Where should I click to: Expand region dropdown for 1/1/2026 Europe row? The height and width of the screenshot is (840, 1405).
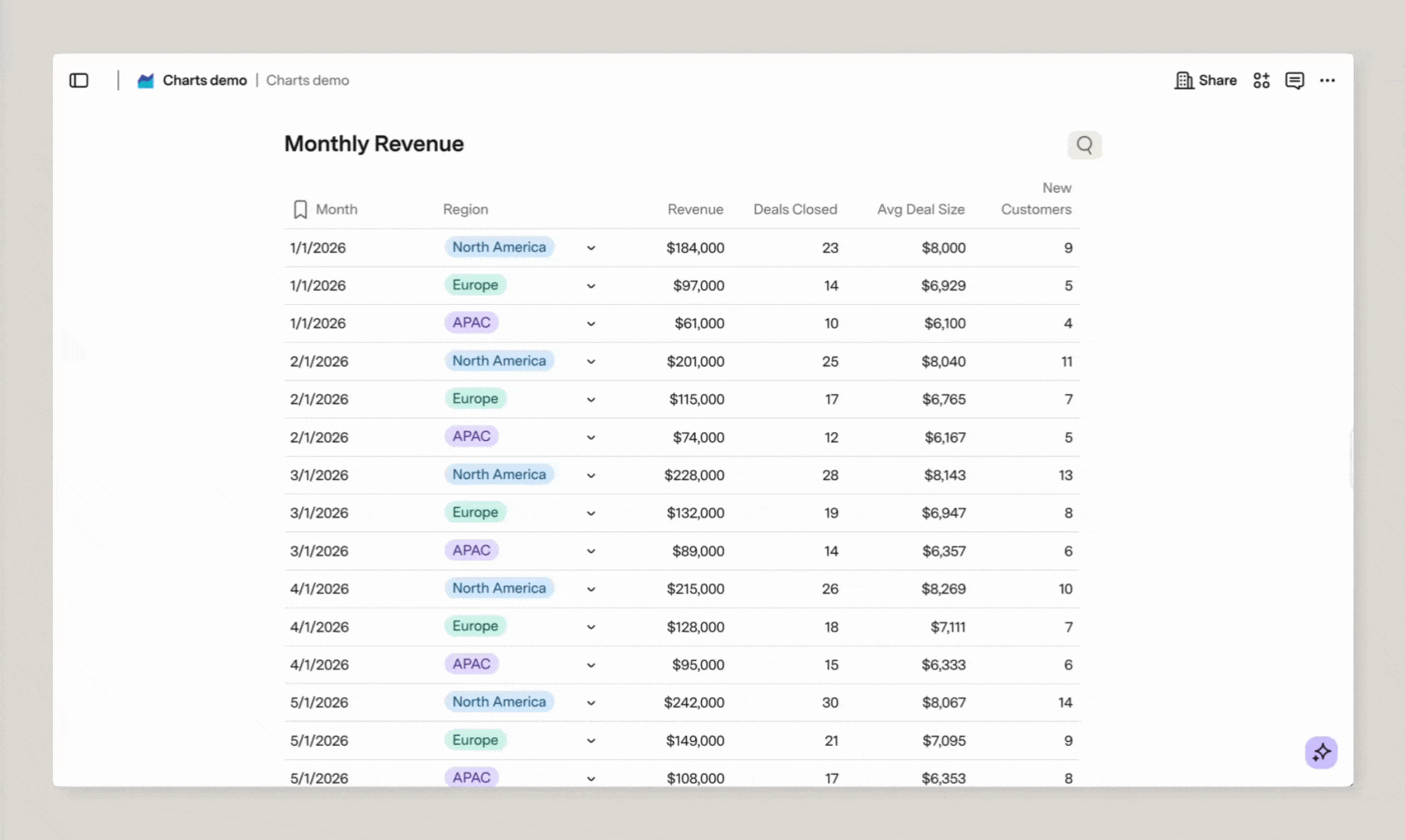pyautogui.click(x=591, y=286)
